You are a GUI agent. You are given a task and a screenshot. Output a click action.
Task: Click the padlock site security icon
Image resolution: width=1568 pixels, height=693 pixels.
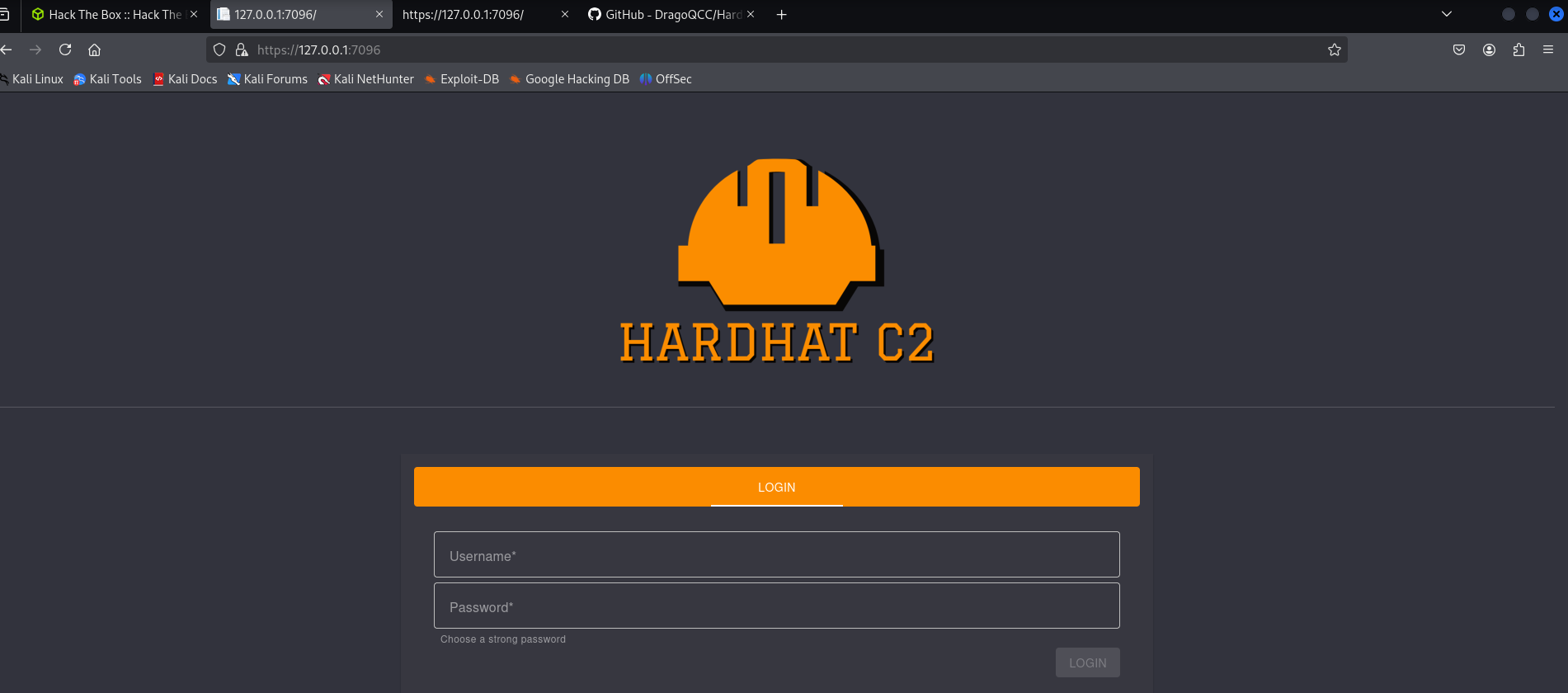pyautogui.click(x=242, y=49)
